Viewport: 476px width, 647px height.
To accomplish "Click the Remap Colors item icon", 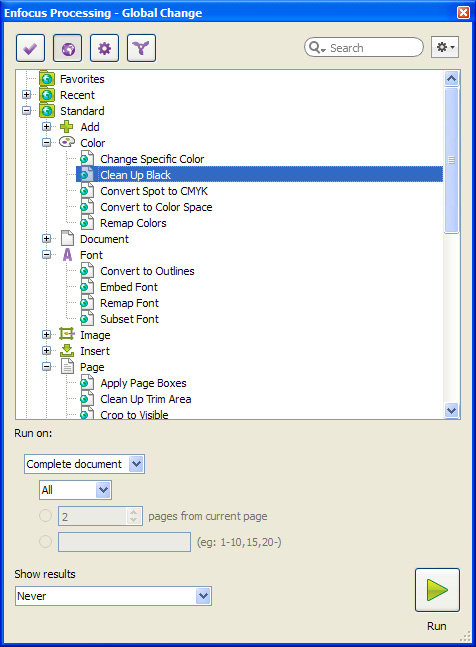I will pos(87,223).
